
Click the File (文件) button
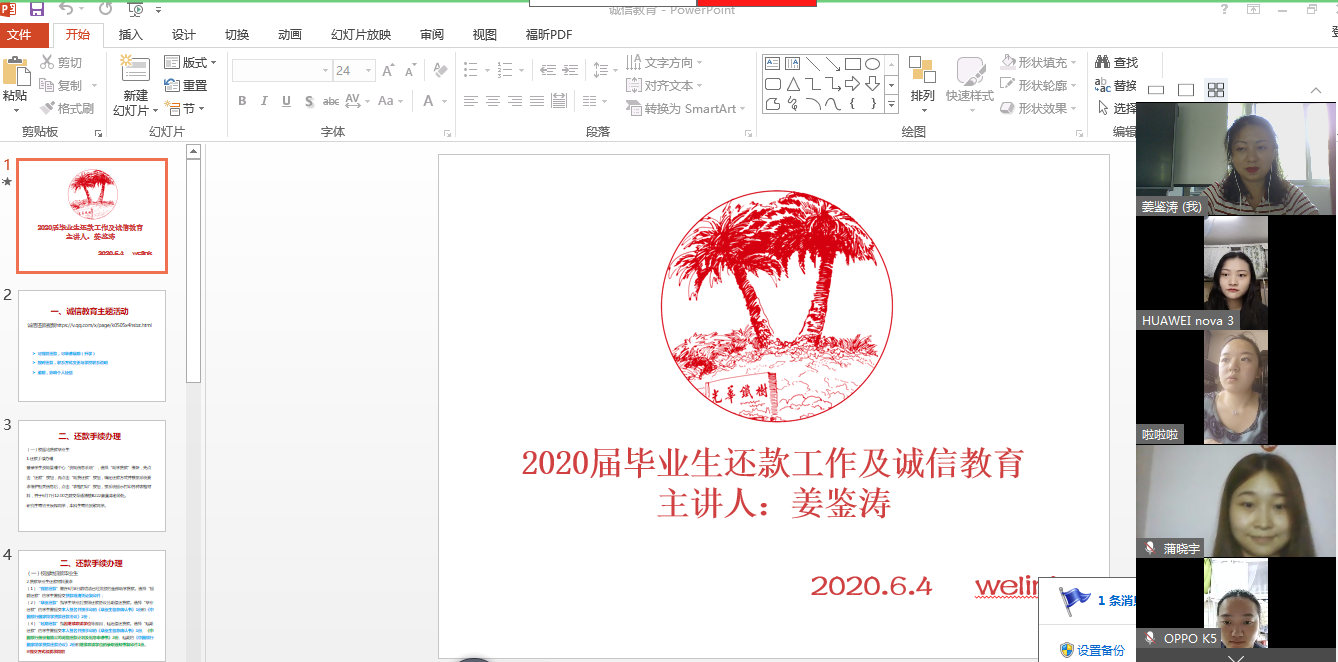pyautogui.click(x=20, y=35)
